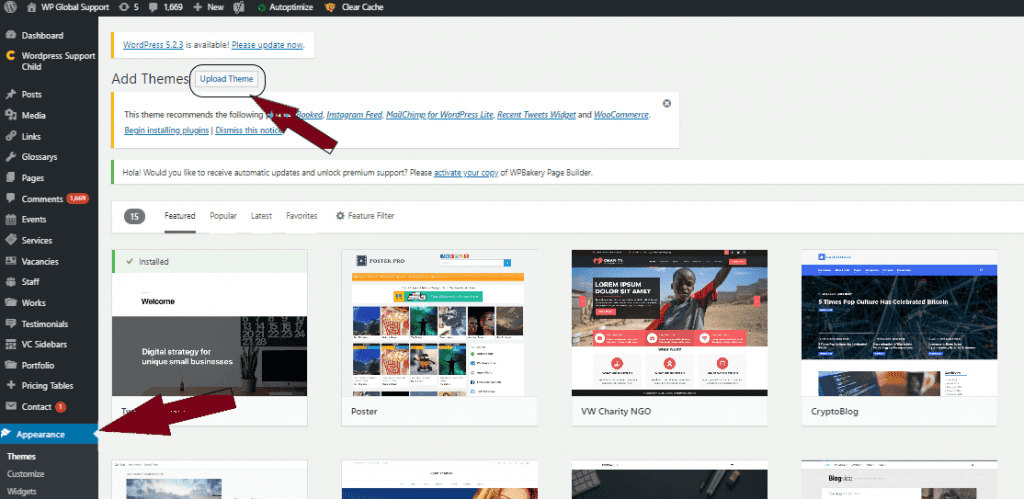Screen dimensions: 1024x499
Task: Click the Vacancies icon in sidebar
Action: pyautogui.click(x=10, y=261)
